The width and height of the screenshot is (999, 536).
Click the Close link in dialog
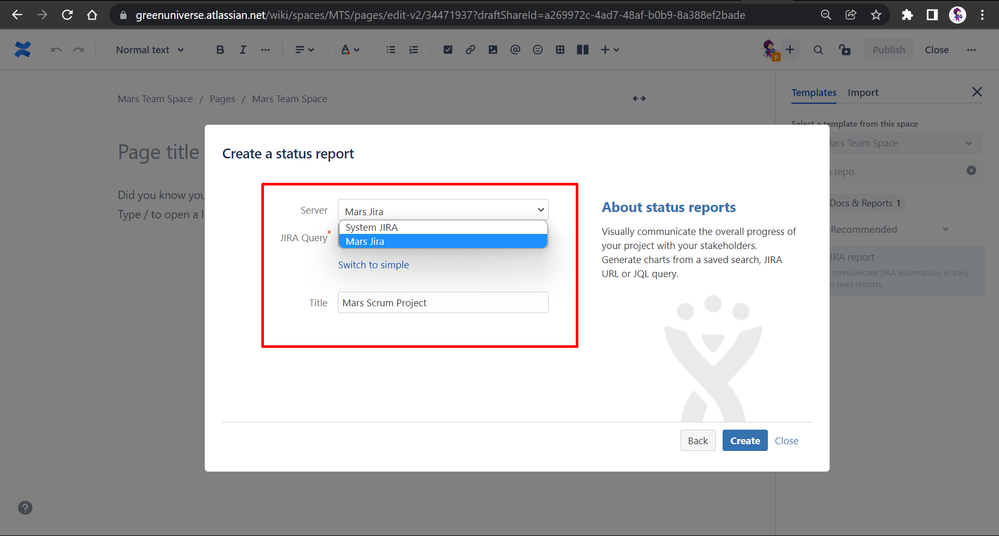click(x=786, y=440)
